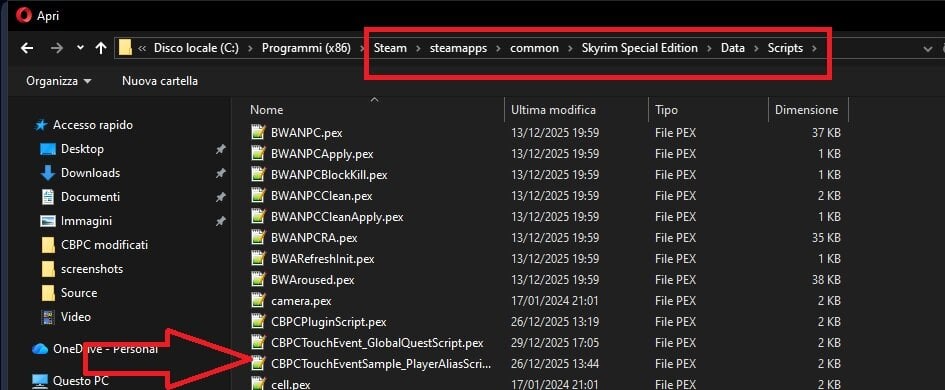
Task: Click pin icon next to Immagini
Action: (x=221, y=222)
